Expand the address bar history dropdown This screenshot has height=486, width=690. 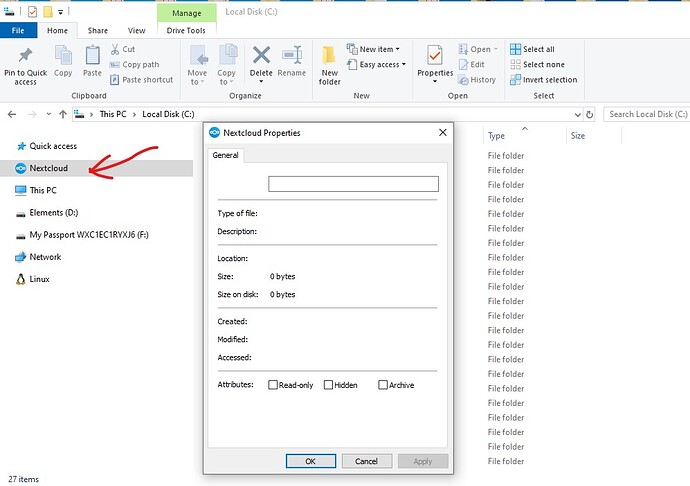[577, 115]
